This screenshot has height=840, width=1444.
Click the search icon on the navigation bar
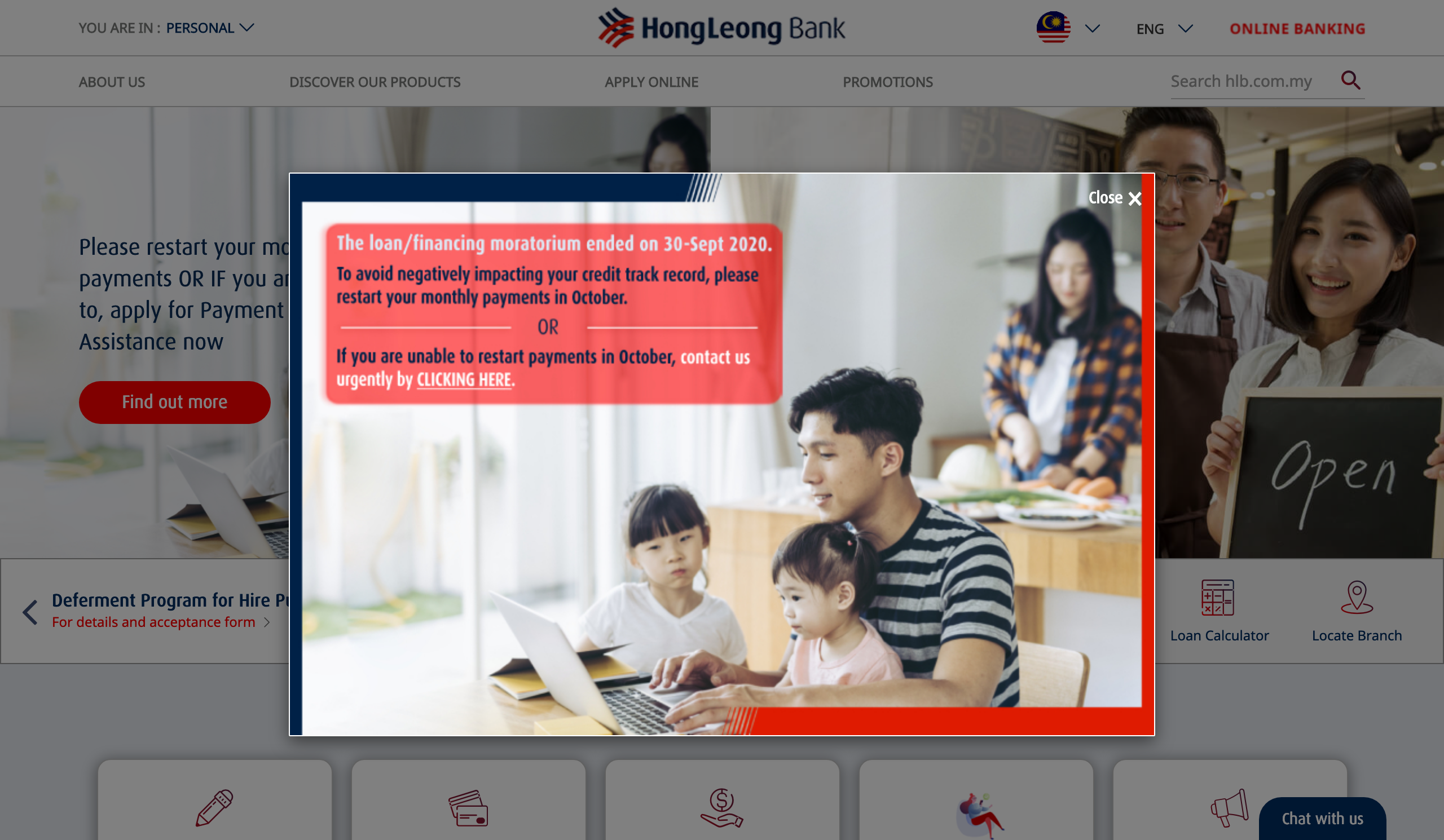(1350, 81)
